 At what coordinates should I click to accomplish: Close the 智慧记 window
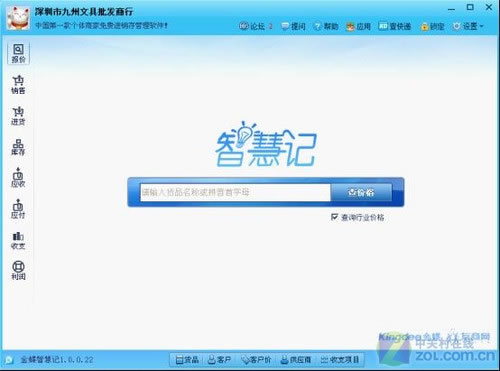click(489, 7)
